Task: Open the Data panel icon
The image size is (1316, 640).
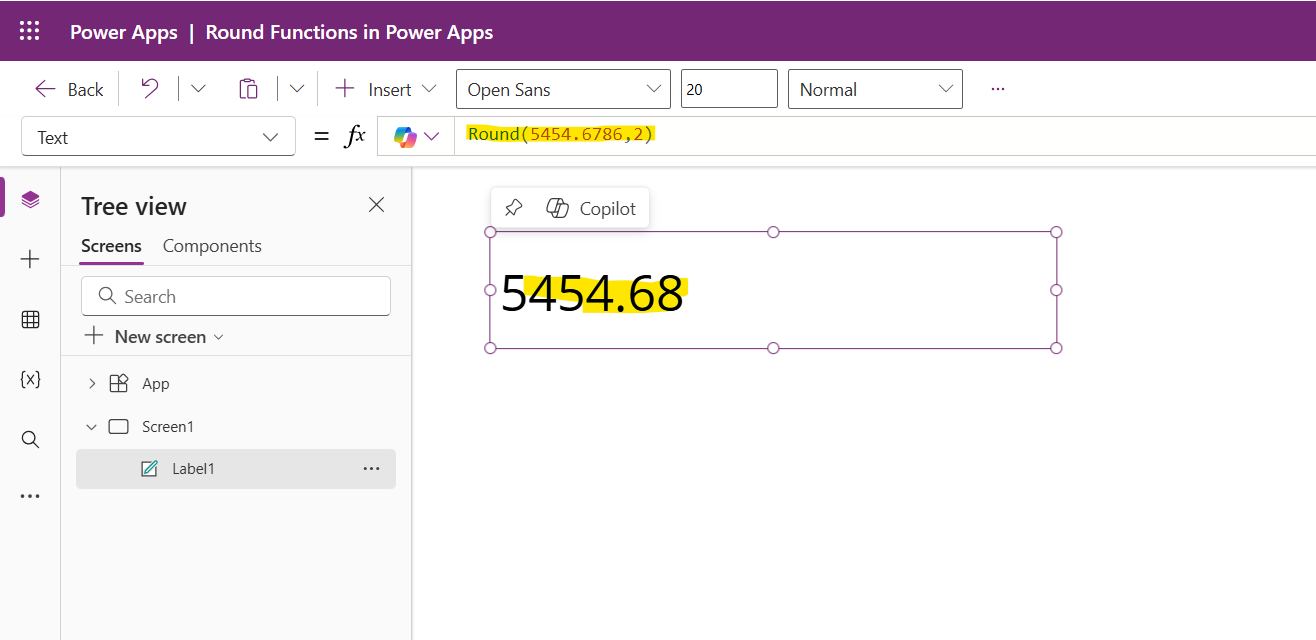Action: [x=30, y=319]
